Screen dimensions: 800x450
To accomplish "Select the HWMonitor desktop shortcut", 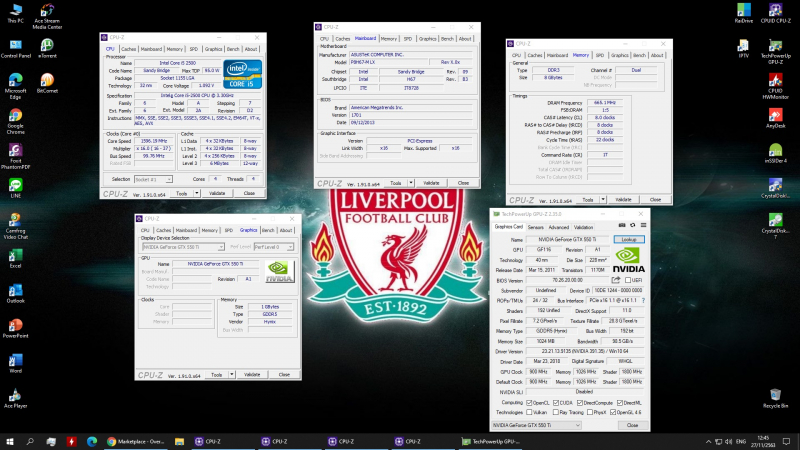I will pyautogui.click(x=775, y=84).
